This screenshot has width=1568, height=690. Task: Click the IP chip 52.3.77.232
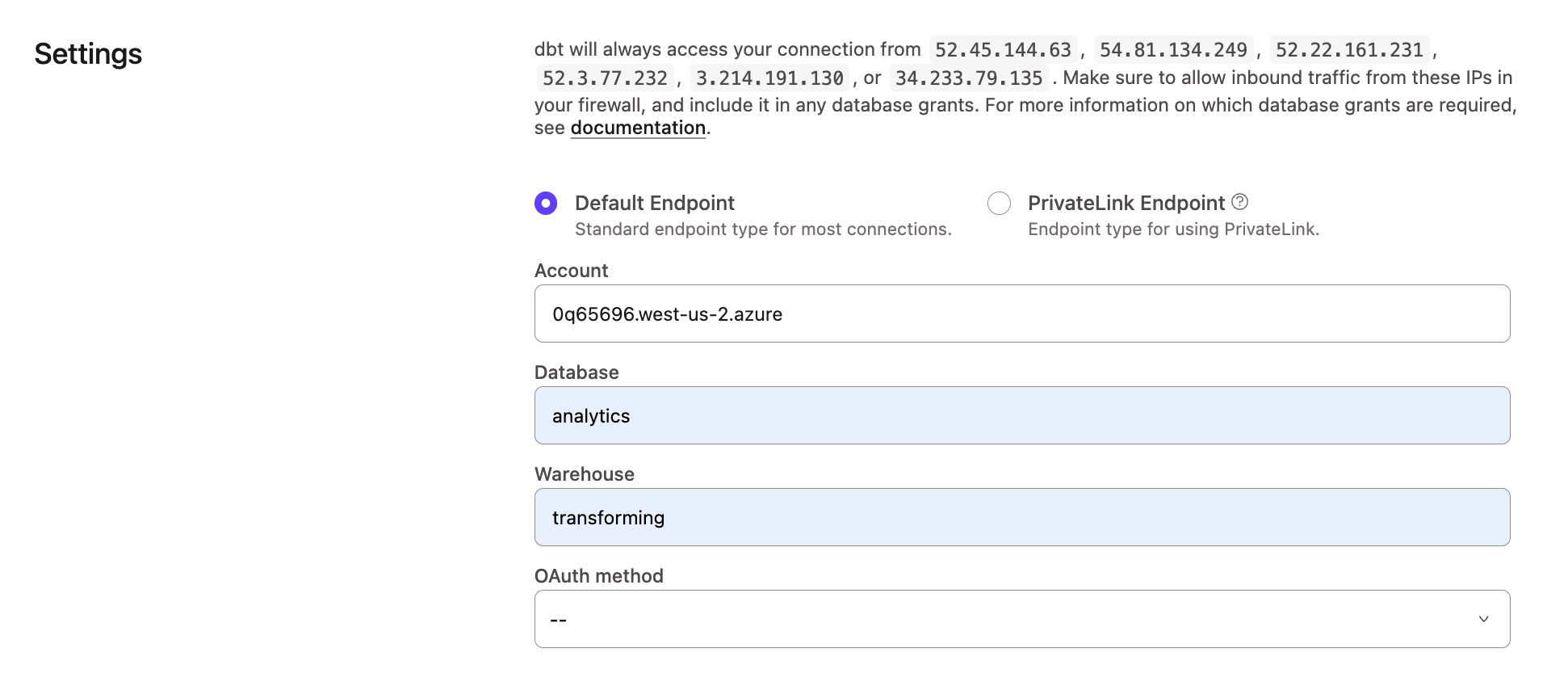coord(604,78)
